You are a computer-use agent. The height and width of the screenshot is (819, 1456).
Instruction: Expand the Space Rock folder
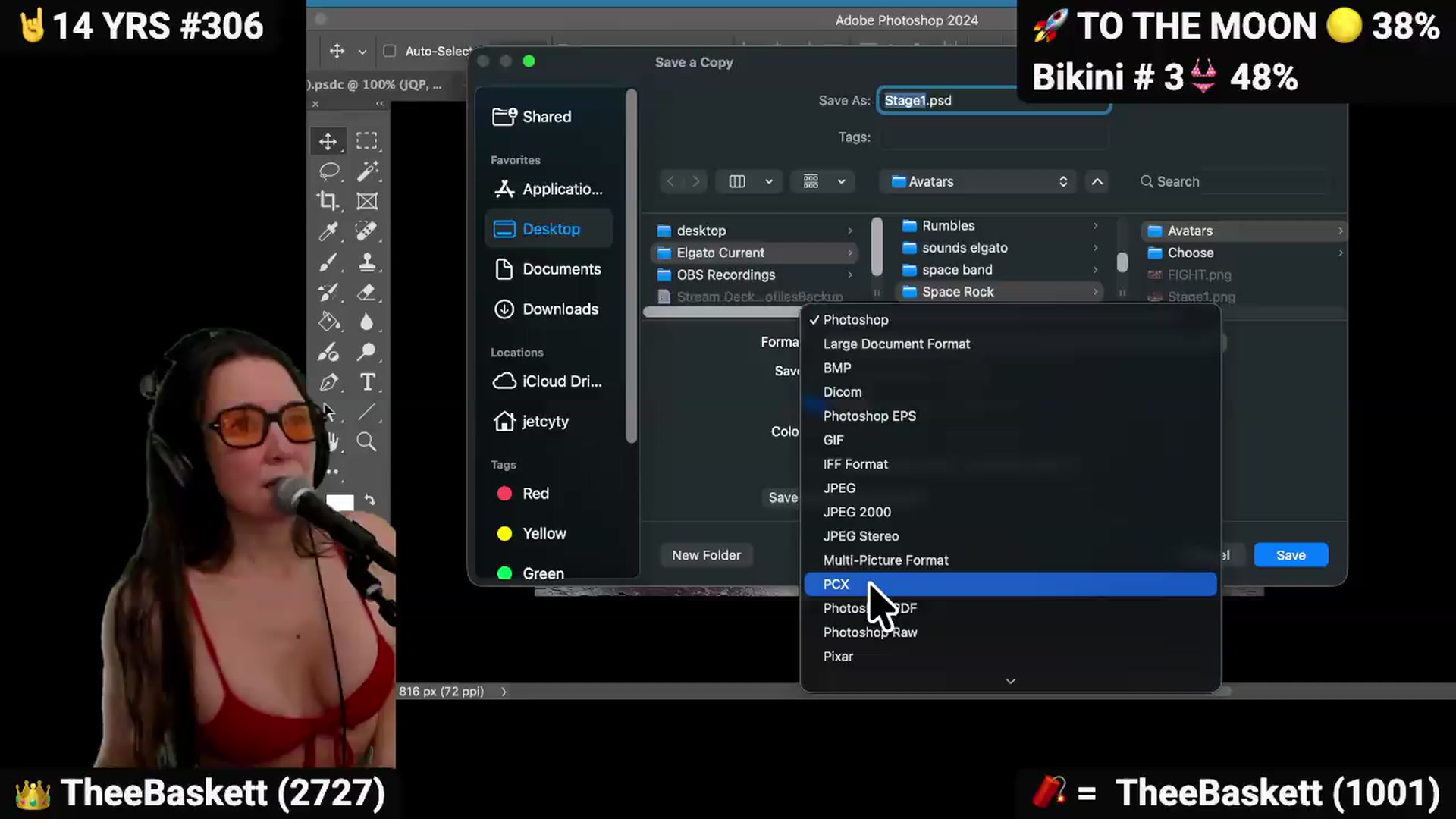999,292
